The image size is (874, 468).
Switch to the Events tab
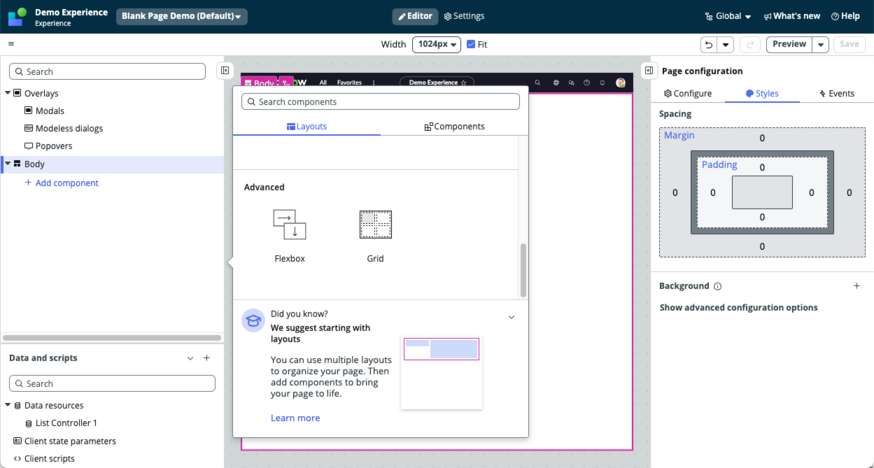click(837, 94)
